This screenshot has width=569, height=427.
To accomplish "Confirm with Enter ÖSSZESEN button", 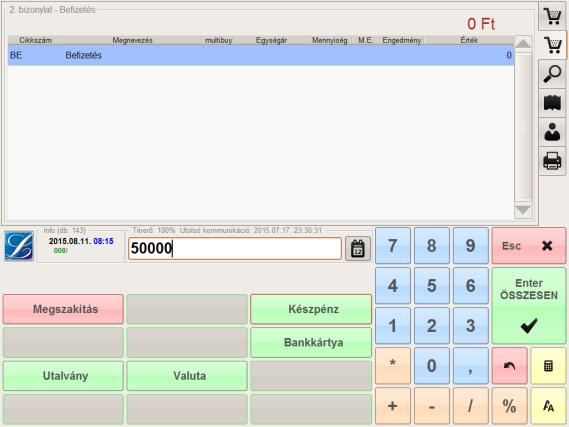I will tap(529, 305).
